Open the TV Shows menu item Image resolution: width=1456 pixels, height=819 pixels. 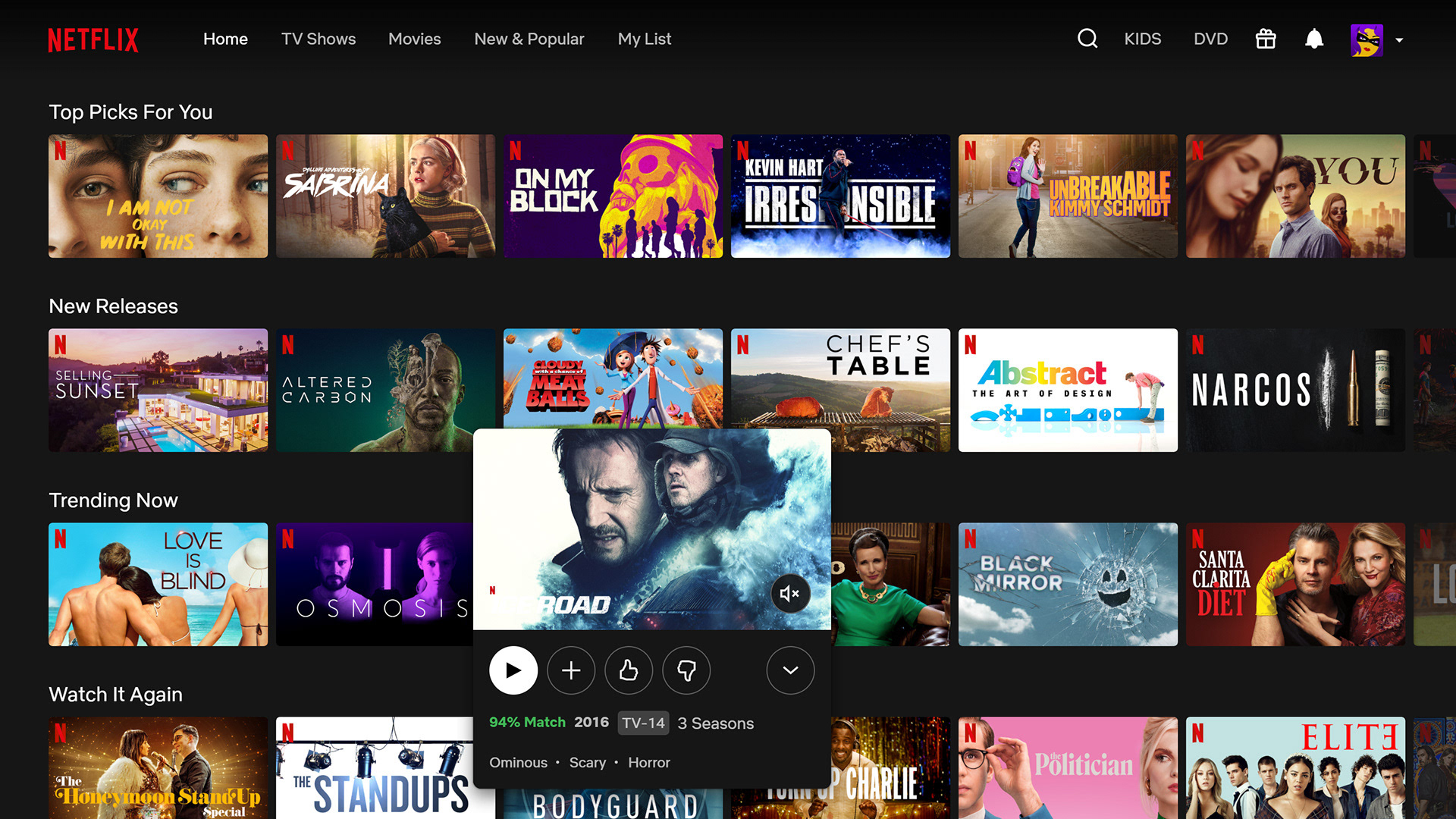tap(318, 39)
